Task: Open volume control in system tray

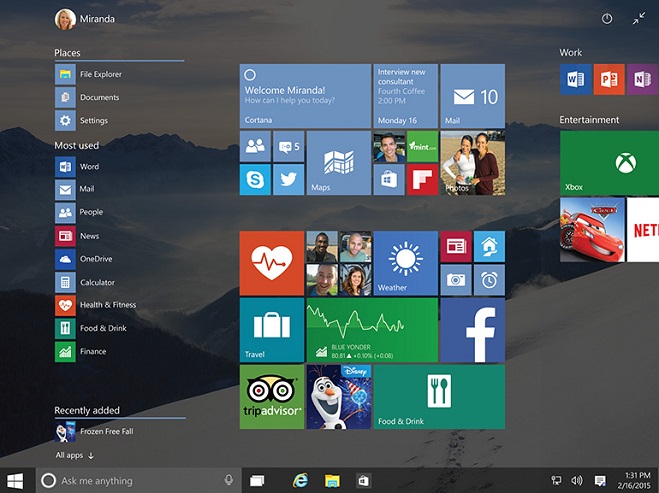Action: click(x=577, y=480)
